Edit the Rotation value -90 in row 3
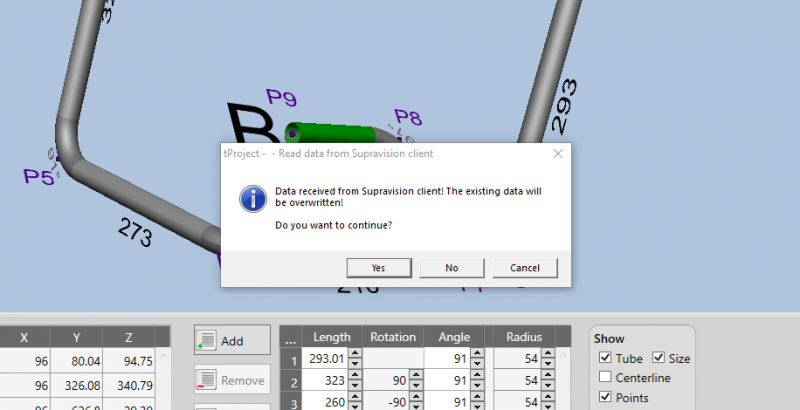 [386, 401]
